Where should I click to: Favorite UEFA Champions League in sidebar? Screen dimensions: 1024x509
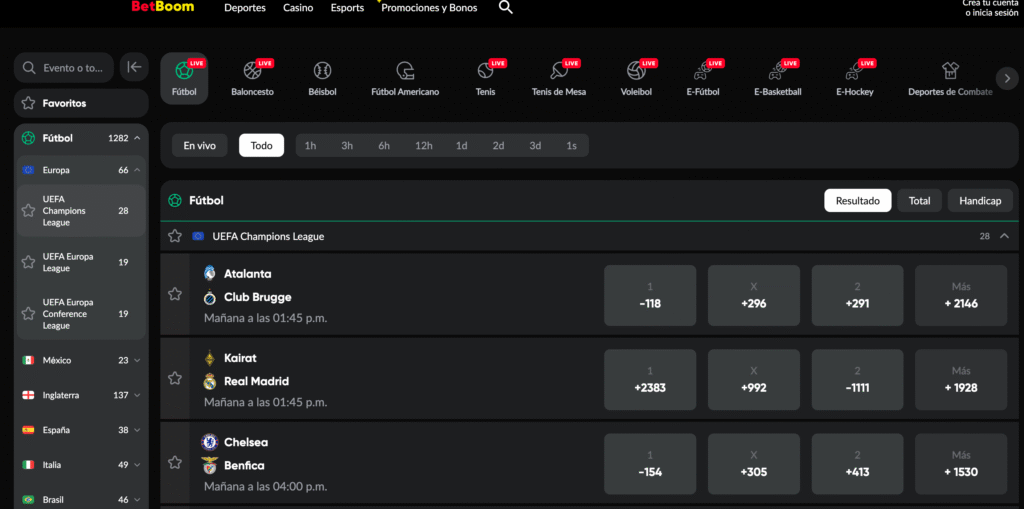pos(28,210)
